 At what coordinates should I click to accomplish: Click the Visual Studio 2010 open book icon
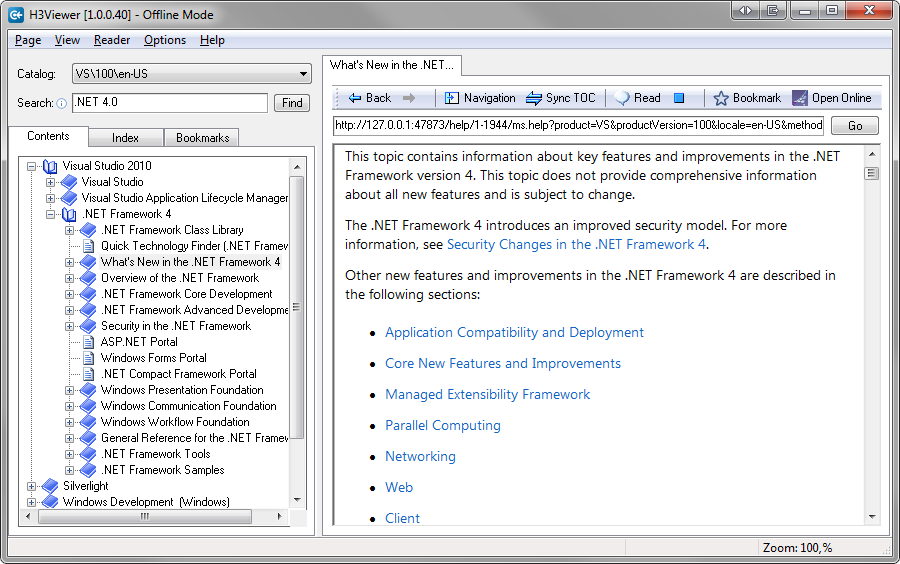point(50,166)
